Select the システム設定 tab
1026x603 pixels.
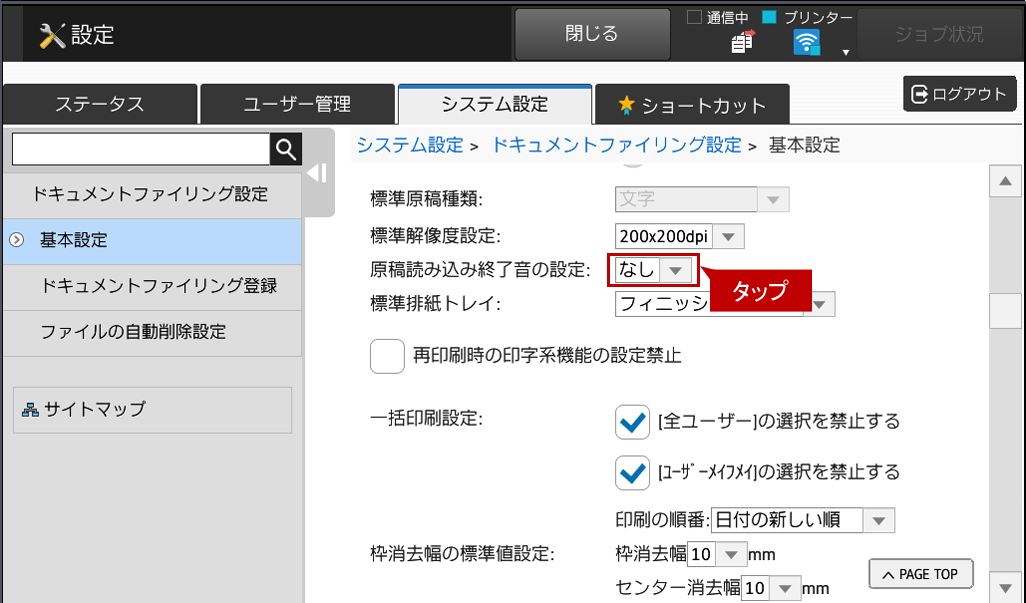tap(495, 104)
